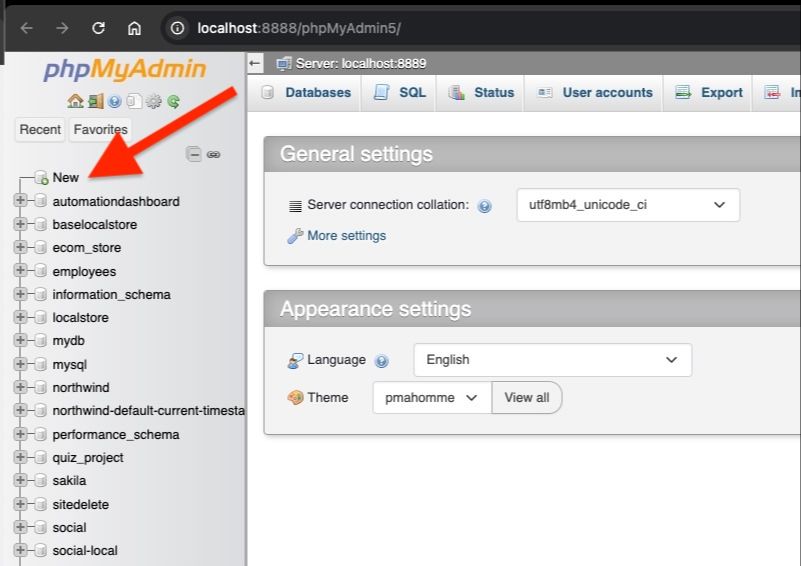Screen dimensions: 801x566
Task: Open phpMyAdmin documentation question icon
Action: click(x=115, y=102)
